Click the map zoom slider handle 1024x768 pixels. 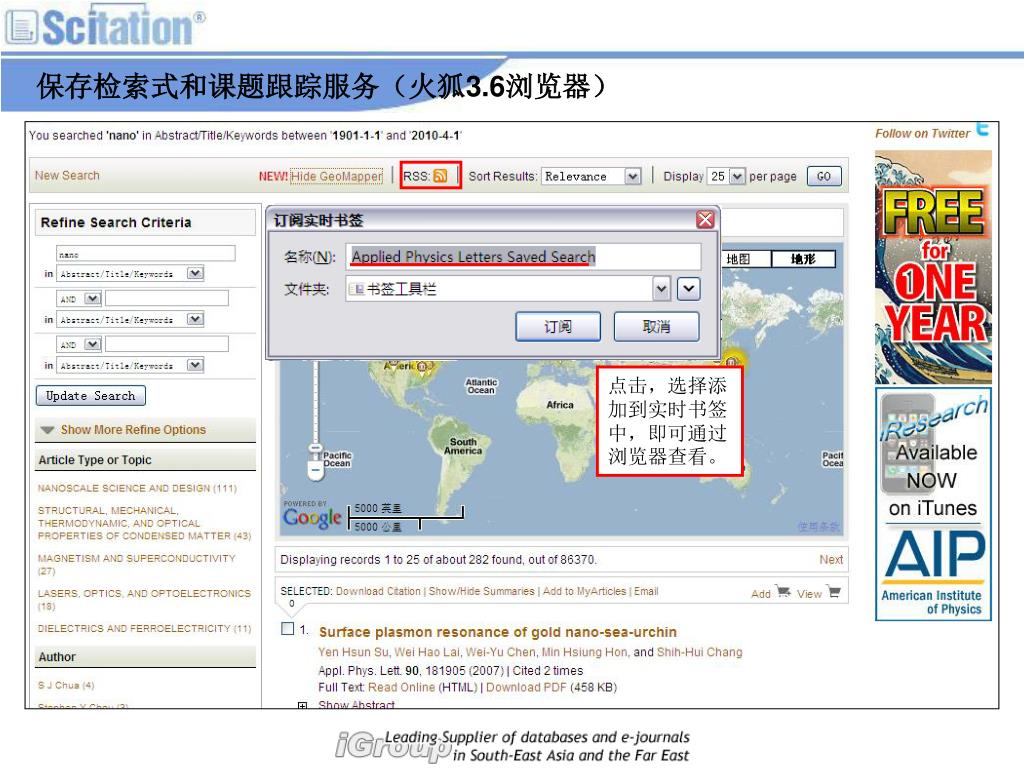pos(315,449)
